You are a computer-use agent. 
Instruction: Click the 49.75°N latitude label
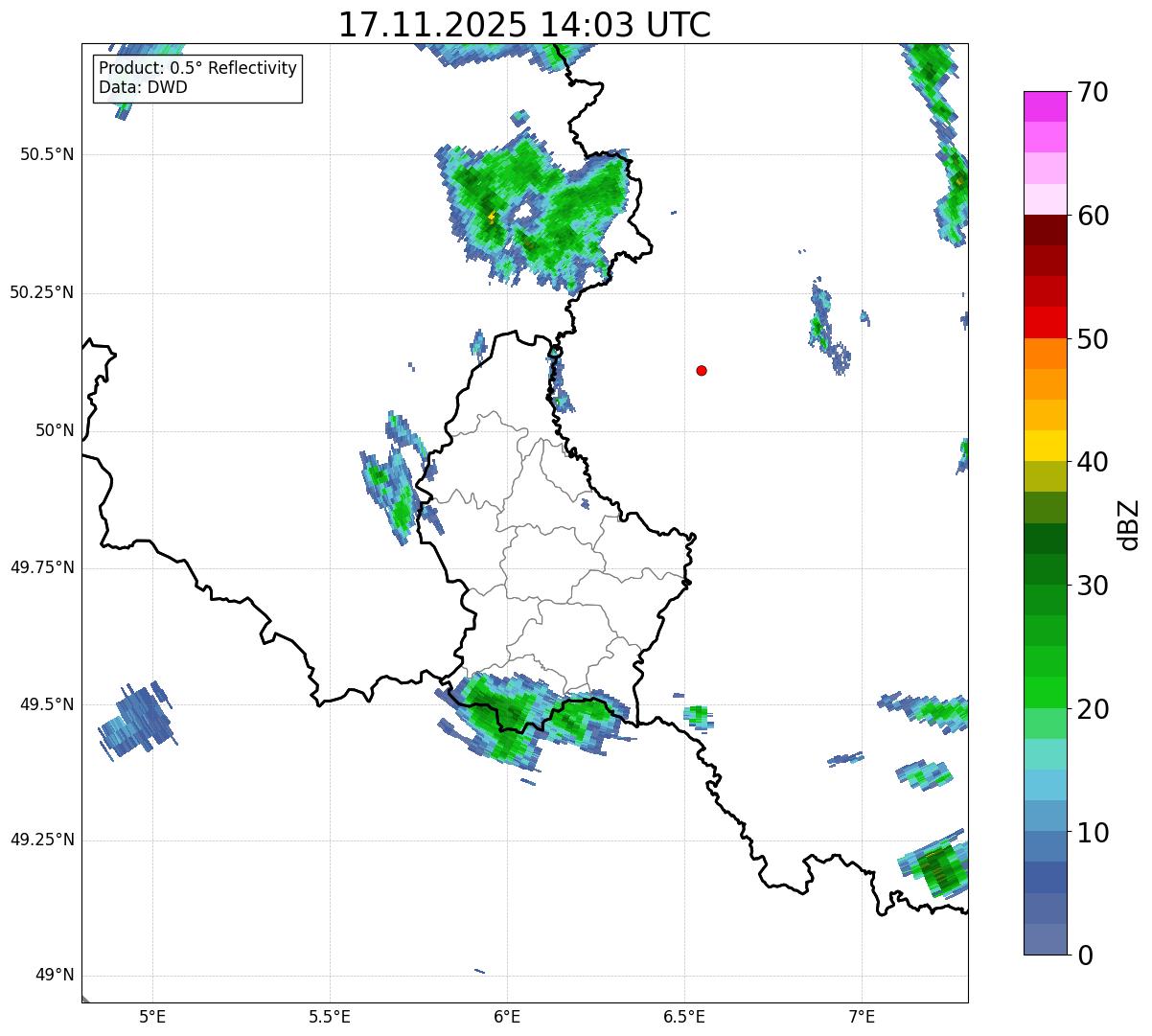[x=41, y=567]
